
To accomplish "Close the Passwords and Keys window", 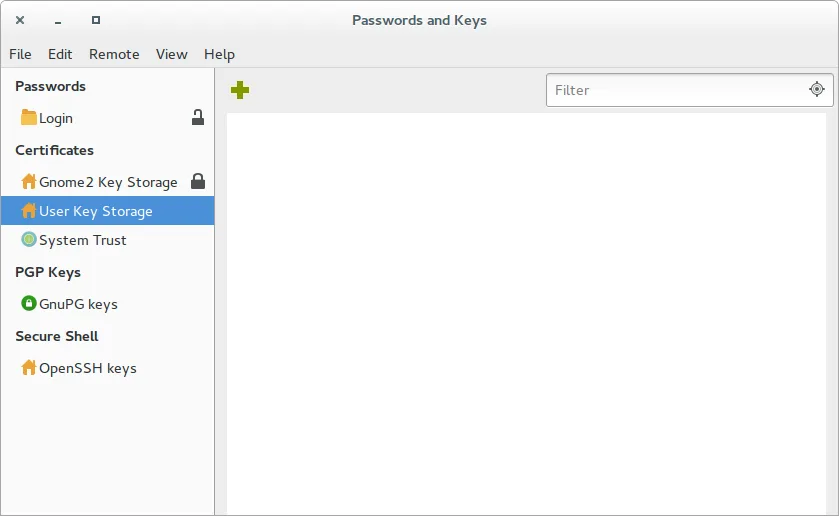I will tap(20, 20).
